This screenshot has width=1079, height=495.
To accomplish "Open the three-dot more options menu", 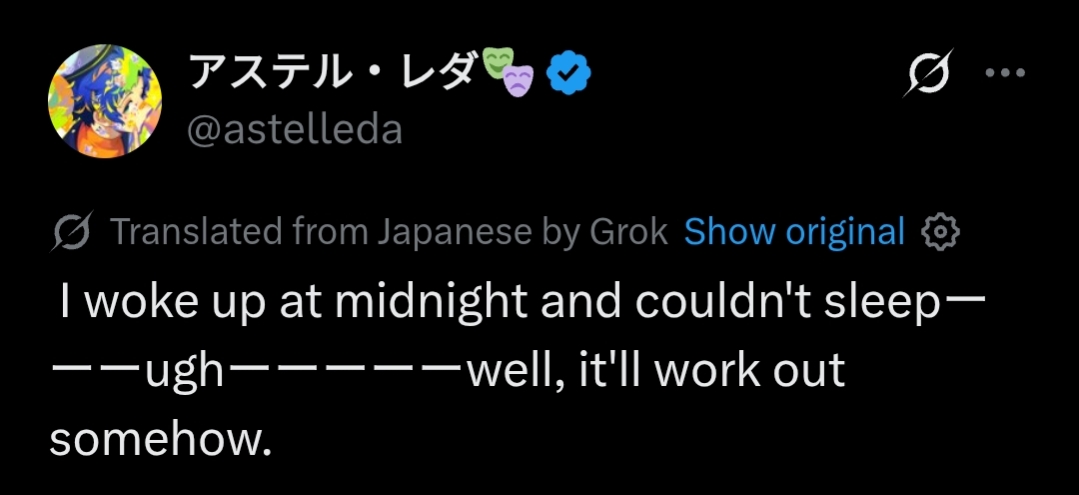I will (x=1005, y=73).
